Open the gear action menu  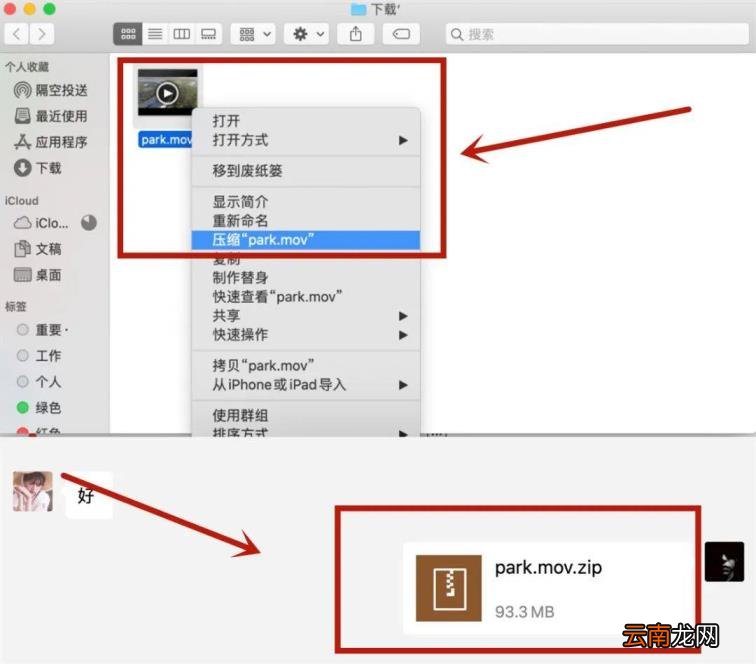pyautogui.click(x=307, y=34)
